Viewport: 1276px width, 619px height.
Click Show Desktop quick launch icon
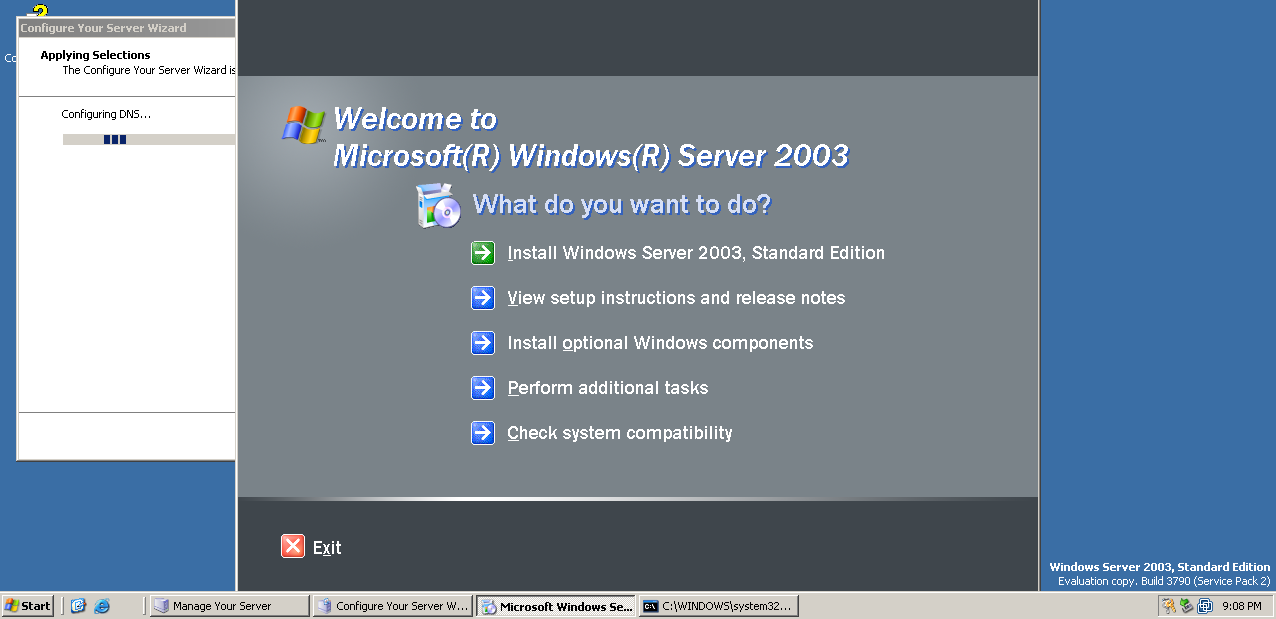pyautogui.click(x=79, y=606)
